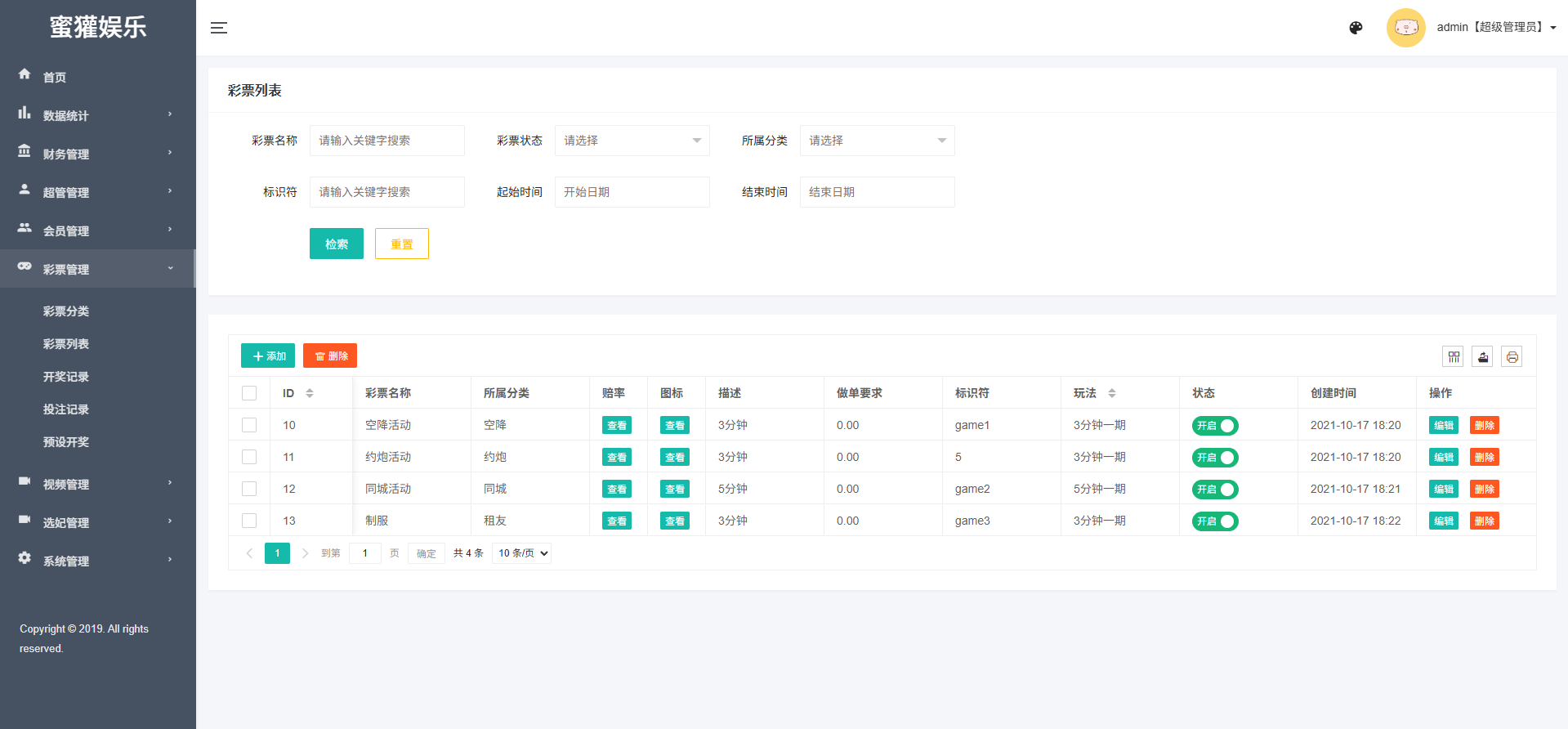Click the orange 删除 batch delete button
The width and height of the screenshot is (1568, 729).
(330, 356)
